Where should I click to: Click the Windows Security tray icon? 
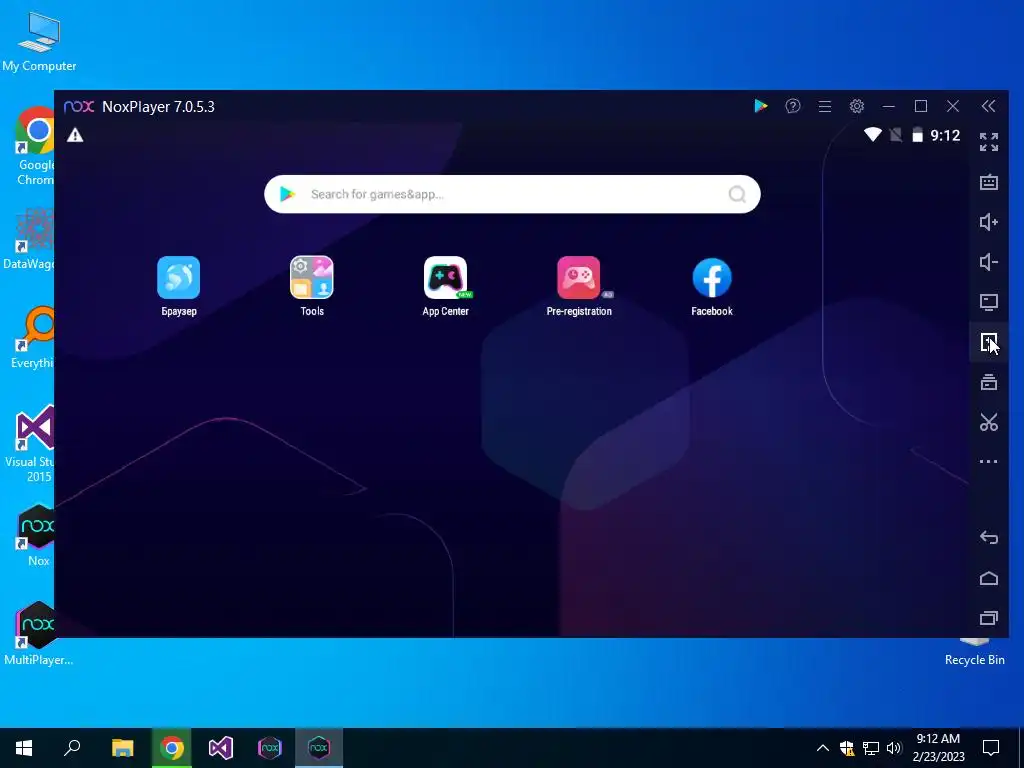[846, 748]
